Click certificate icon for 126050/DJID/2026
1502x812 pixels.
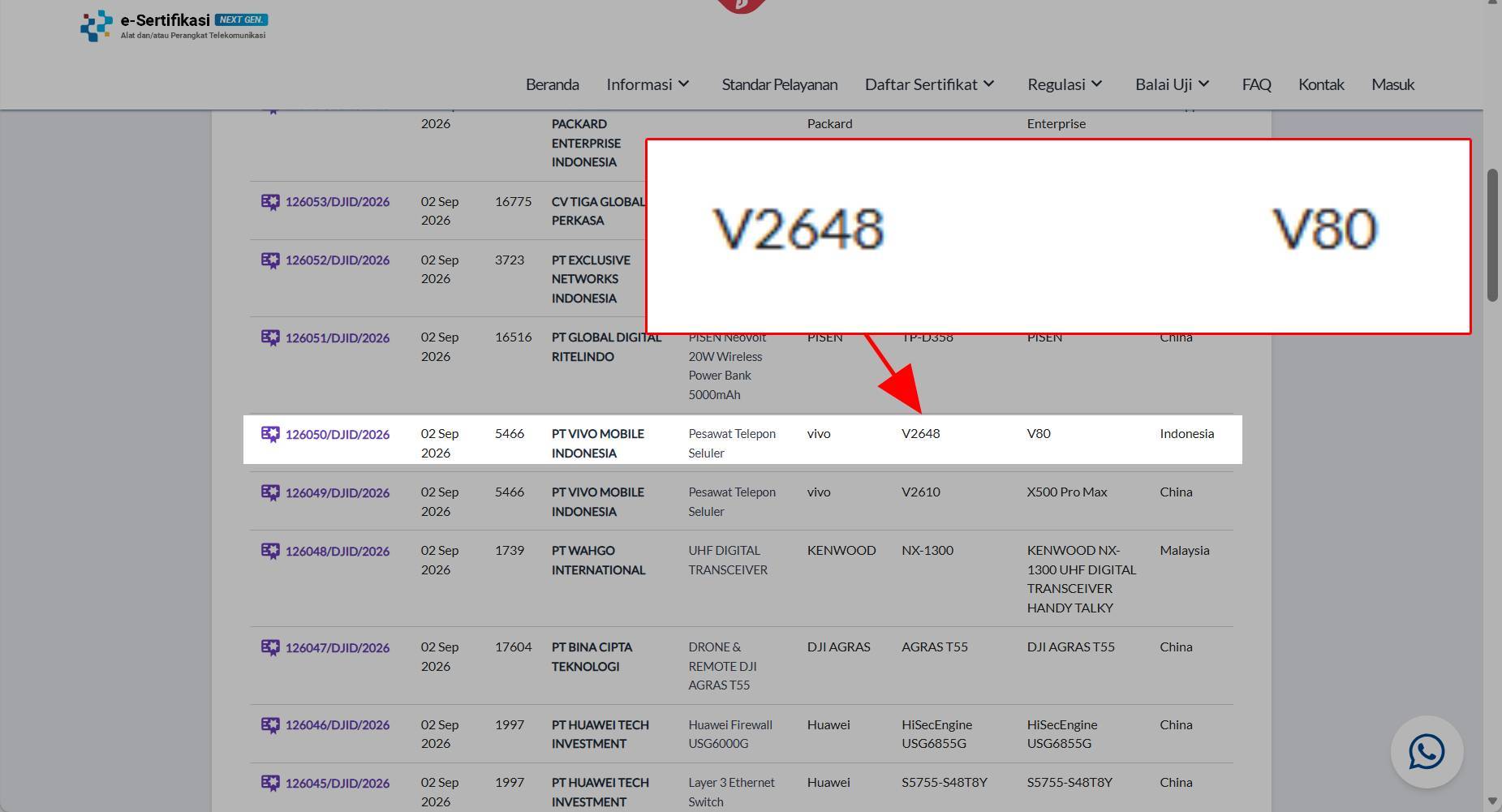click(x=270, y=434)
